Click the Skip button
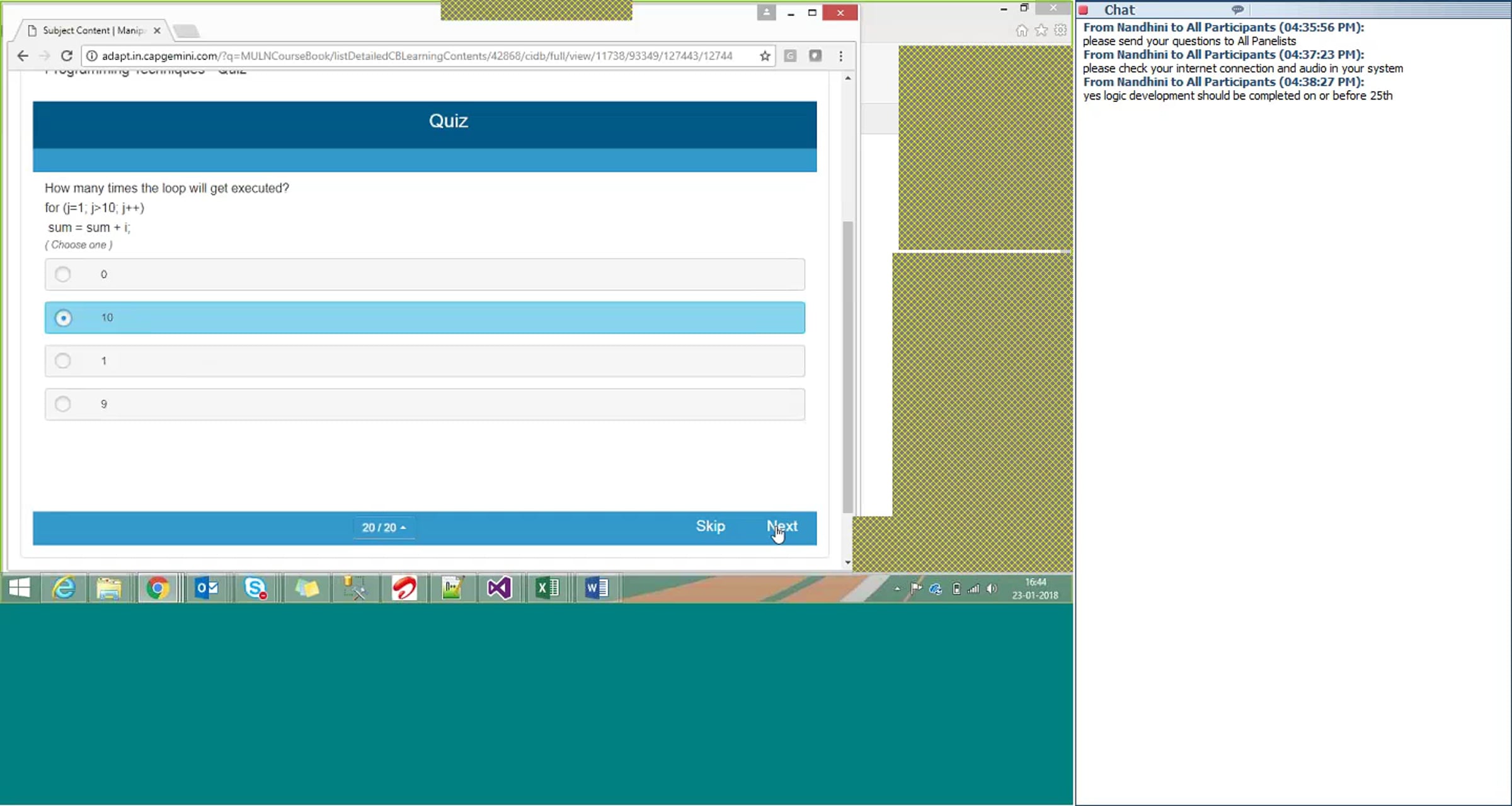The image size is (1512, 806). point(710,526)
